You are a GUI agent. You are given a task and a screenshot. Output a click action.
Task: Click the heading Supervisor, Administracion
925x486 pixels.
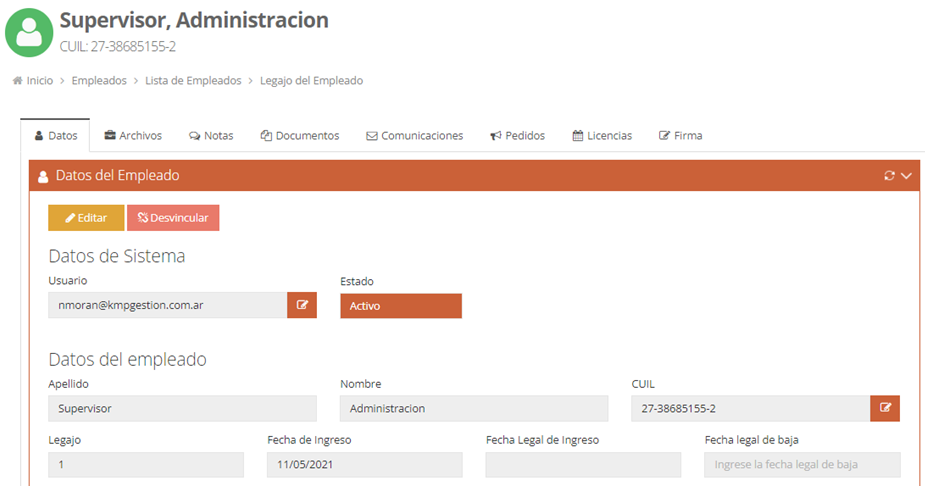tap(194, 20)
